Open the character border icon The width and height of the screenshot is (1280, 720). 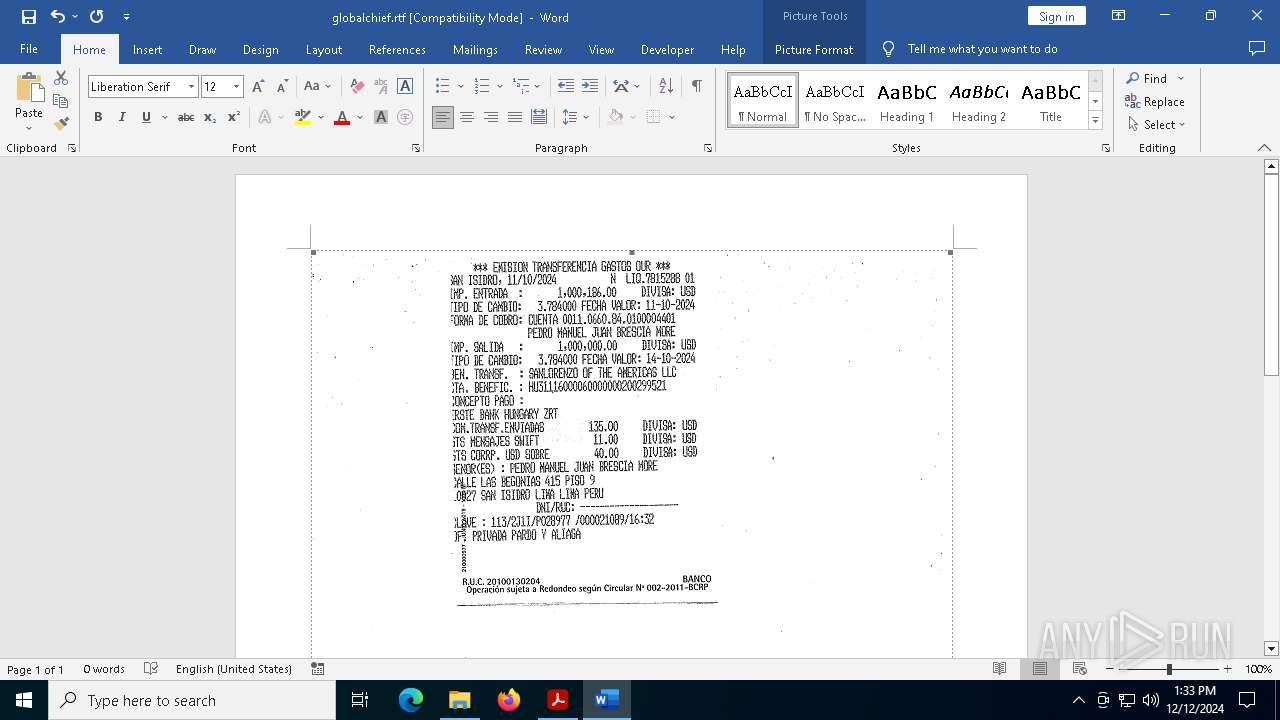(x=405, y=87)
